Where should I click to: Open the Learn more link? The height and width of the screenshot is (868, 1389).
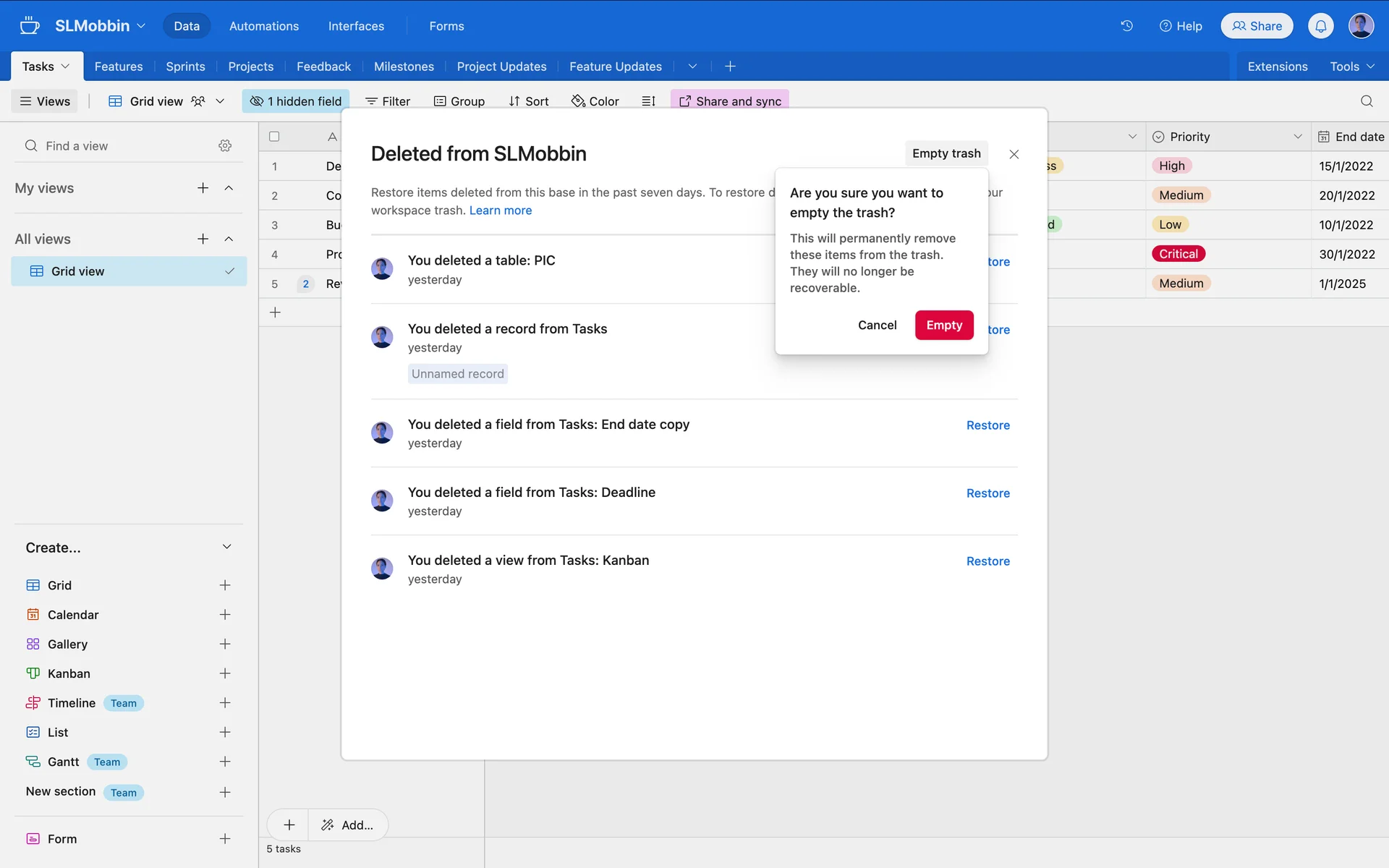(x=500, y=210)
